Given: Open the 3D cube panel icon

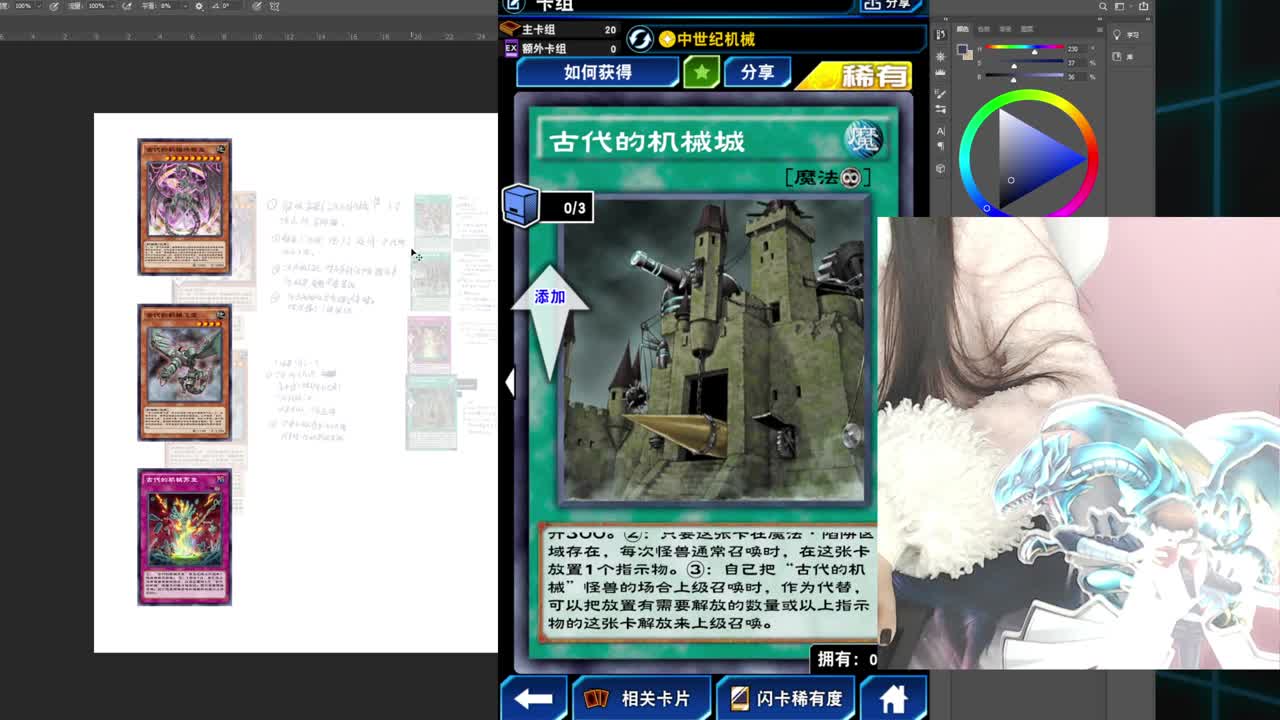Looking at the screenshot, I should [x=941, y=168].
